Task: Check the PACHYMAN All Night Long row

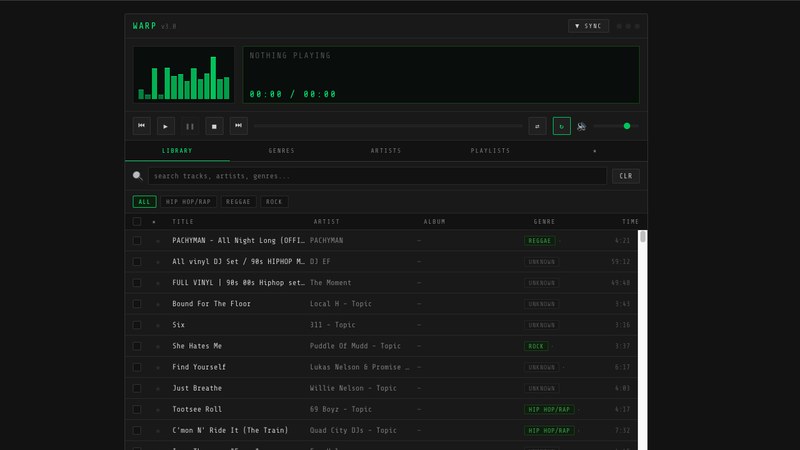Action: pos(137,240)
